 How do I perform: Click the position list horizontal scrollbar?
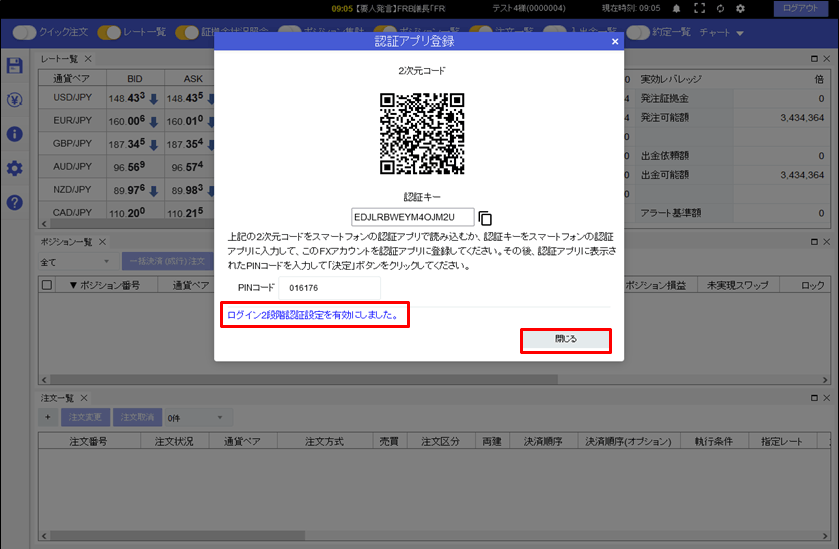click(x=304, y=379)
